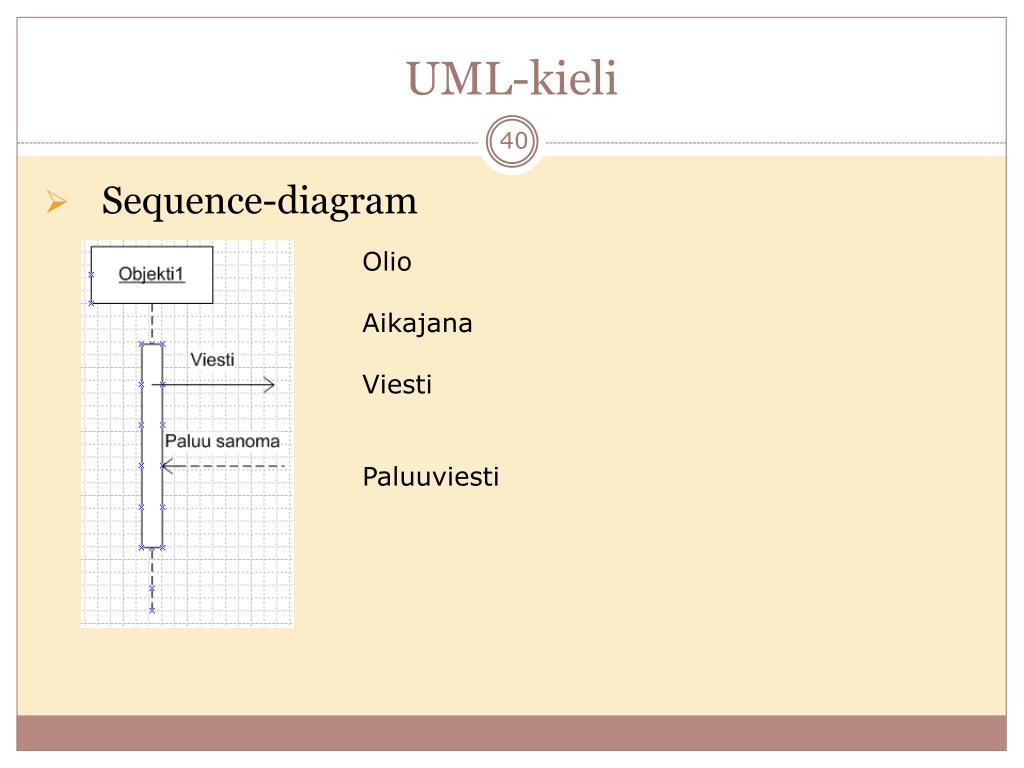Click the Paluuviesti label
Screen dimensions: 1024x768
[x=431, y=477]
